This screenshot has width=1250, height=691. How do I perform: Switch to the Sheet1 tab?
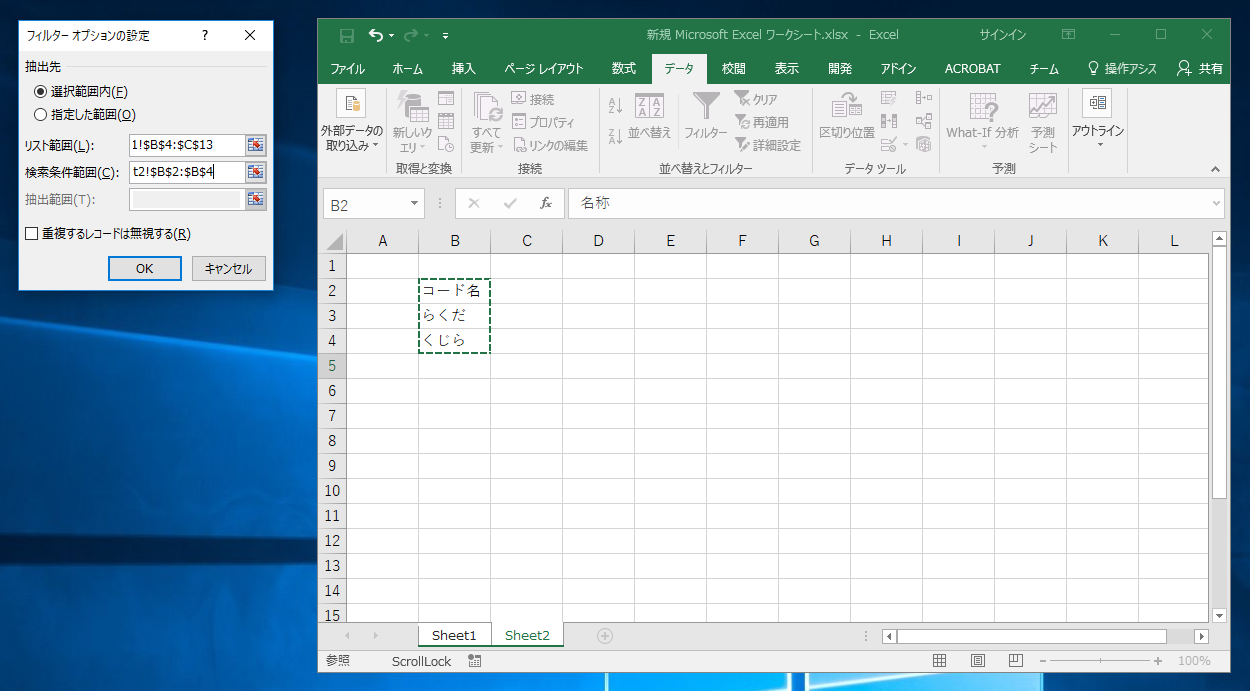click(x=454, y=635)
